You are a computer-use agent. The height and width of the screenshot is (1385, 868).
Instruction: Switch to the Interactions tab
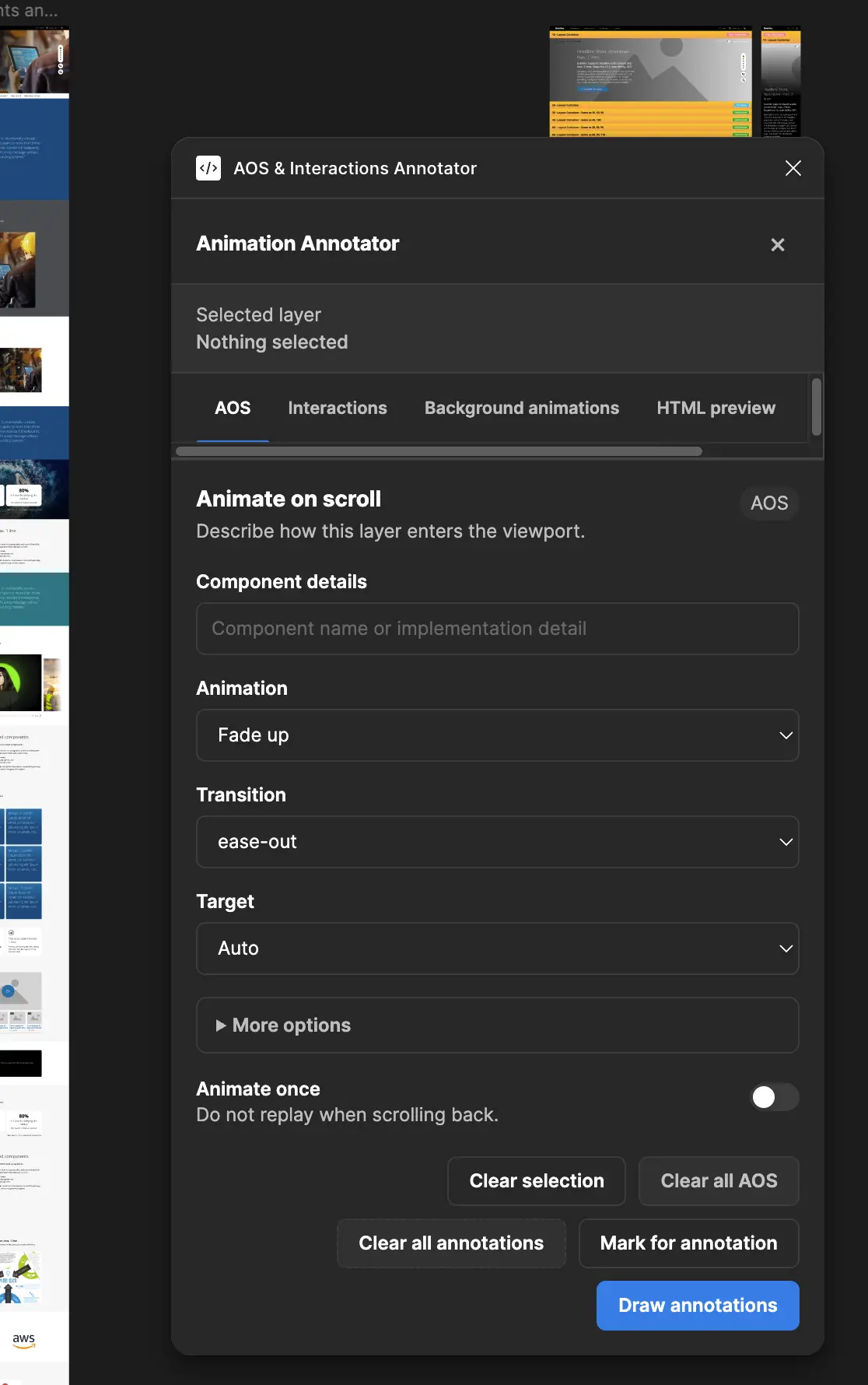click(x=338, y=408)
